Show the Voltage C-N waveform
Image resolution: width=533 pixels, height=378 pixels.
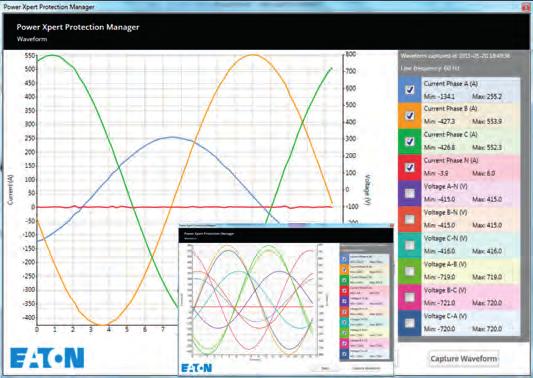[410, 245]
